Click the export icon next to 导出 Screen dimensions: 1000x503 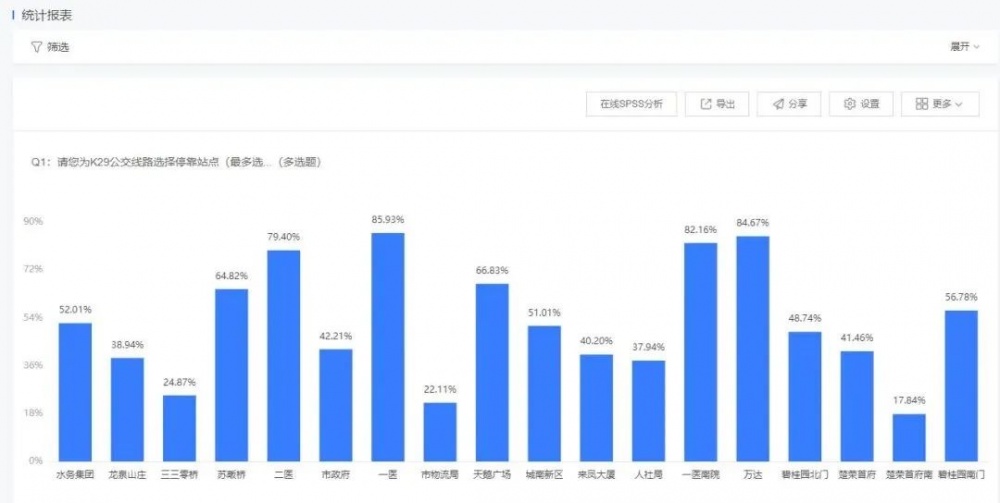pos(706,104)
